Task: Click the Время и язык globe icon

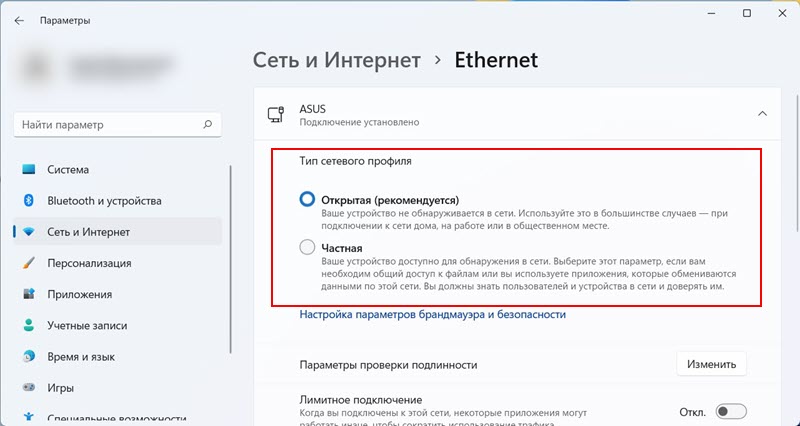Action: click(28, 357)
